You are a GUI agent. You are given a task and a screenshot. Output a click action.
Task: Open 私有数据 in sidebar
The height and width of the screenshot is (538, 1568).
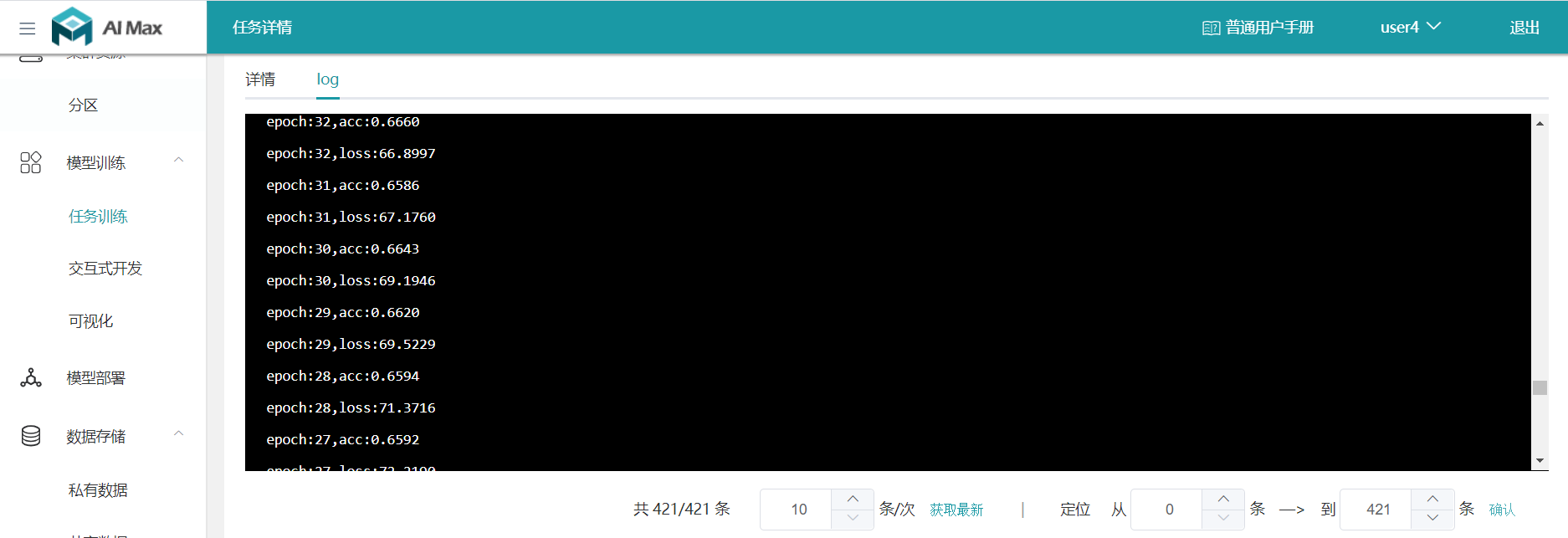[x=98, y=489]
